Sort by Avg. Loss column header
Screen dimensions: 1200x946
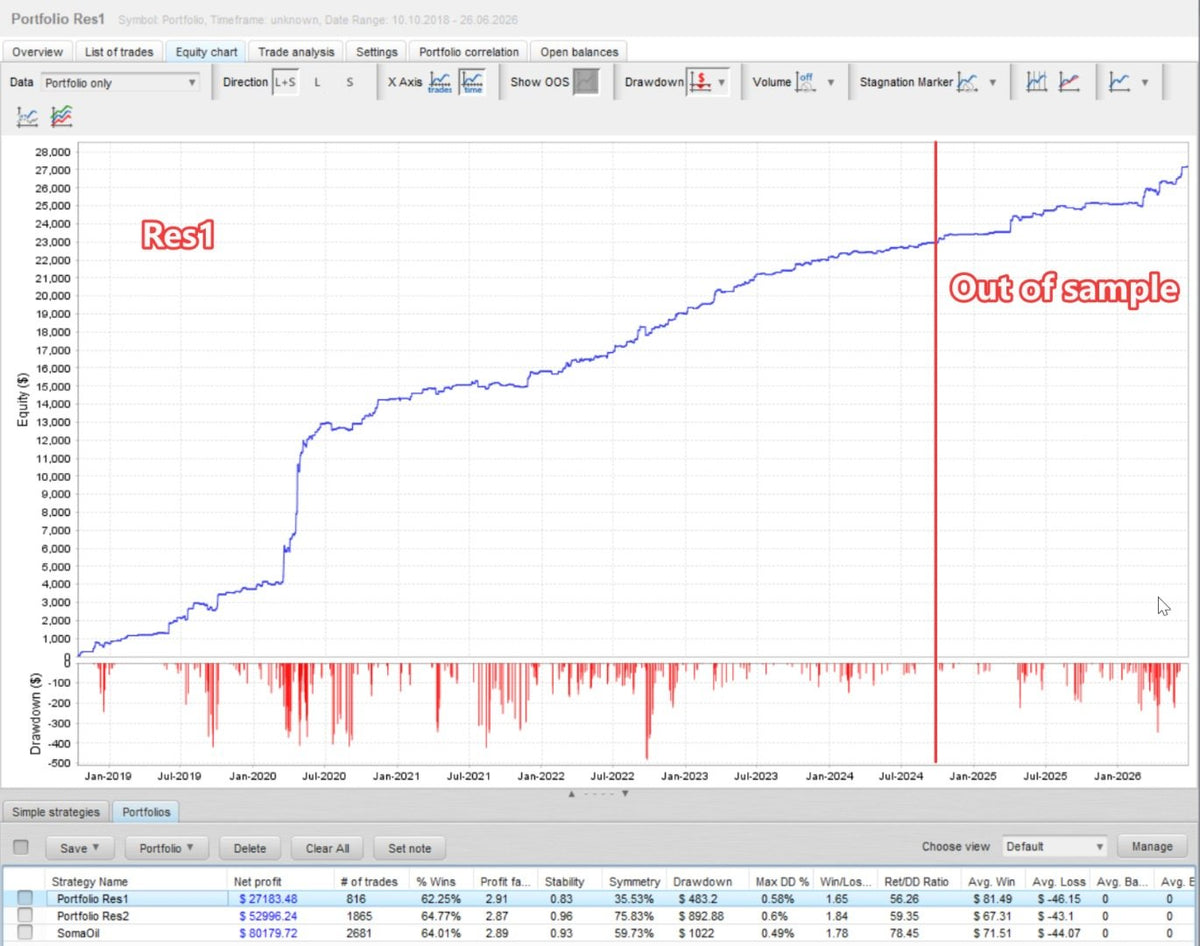(x=1058, y=881)
